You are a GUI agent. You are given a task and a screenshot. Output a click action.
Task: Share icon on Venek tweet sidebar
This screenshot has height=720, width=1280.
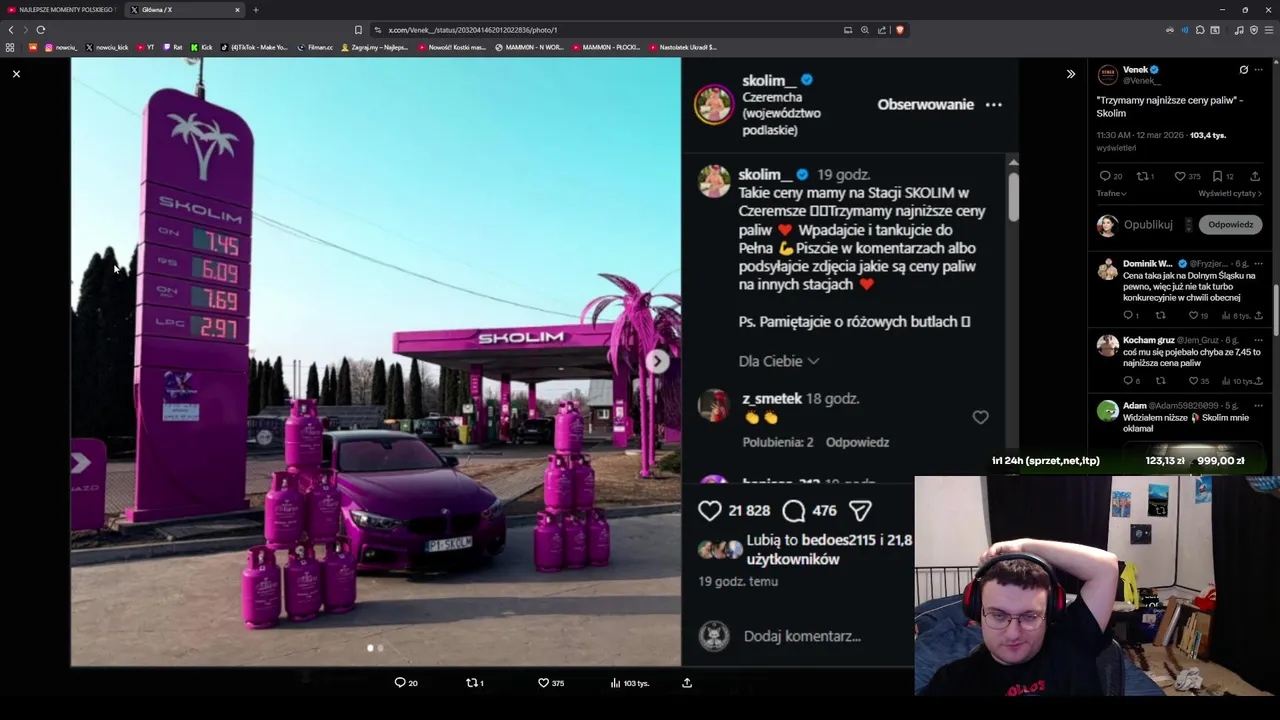(x=1255, y=176)
